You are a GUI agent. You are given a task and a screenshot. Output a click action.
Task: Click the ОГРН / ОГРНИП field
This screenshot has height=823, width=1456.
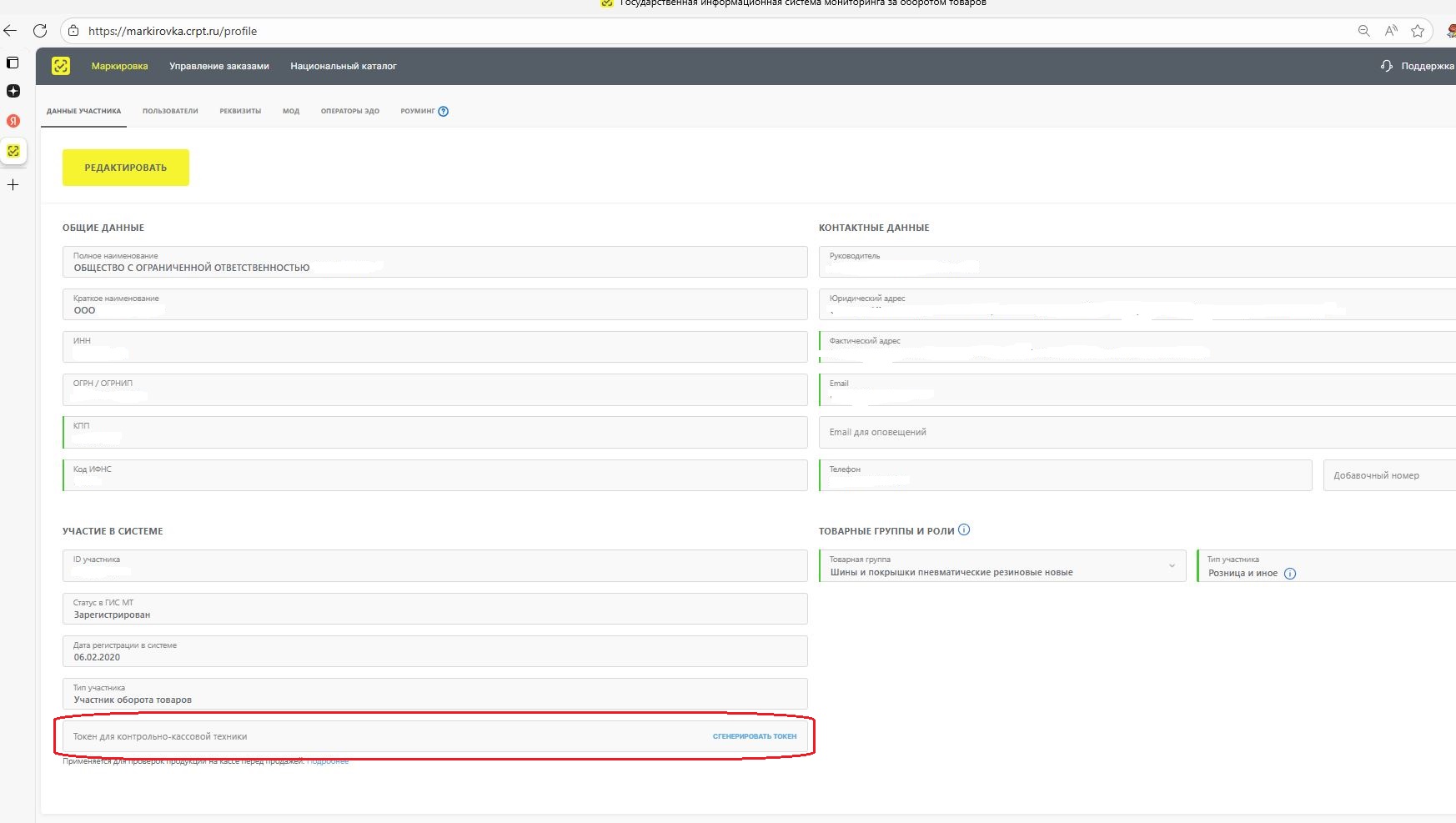point(434,389)
